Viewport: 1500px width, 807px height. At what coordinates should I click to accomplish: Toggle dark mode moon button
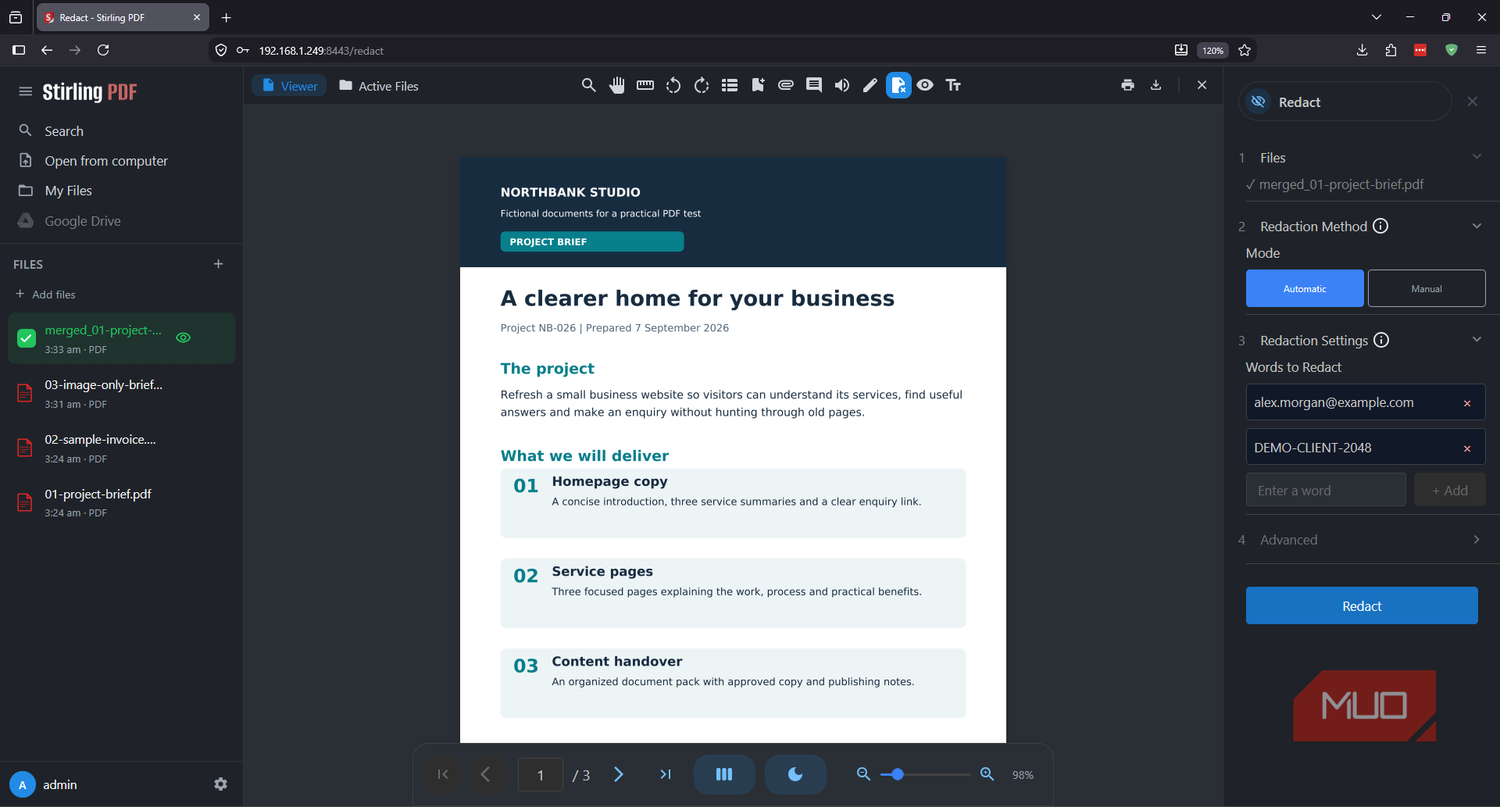[796, 775]
